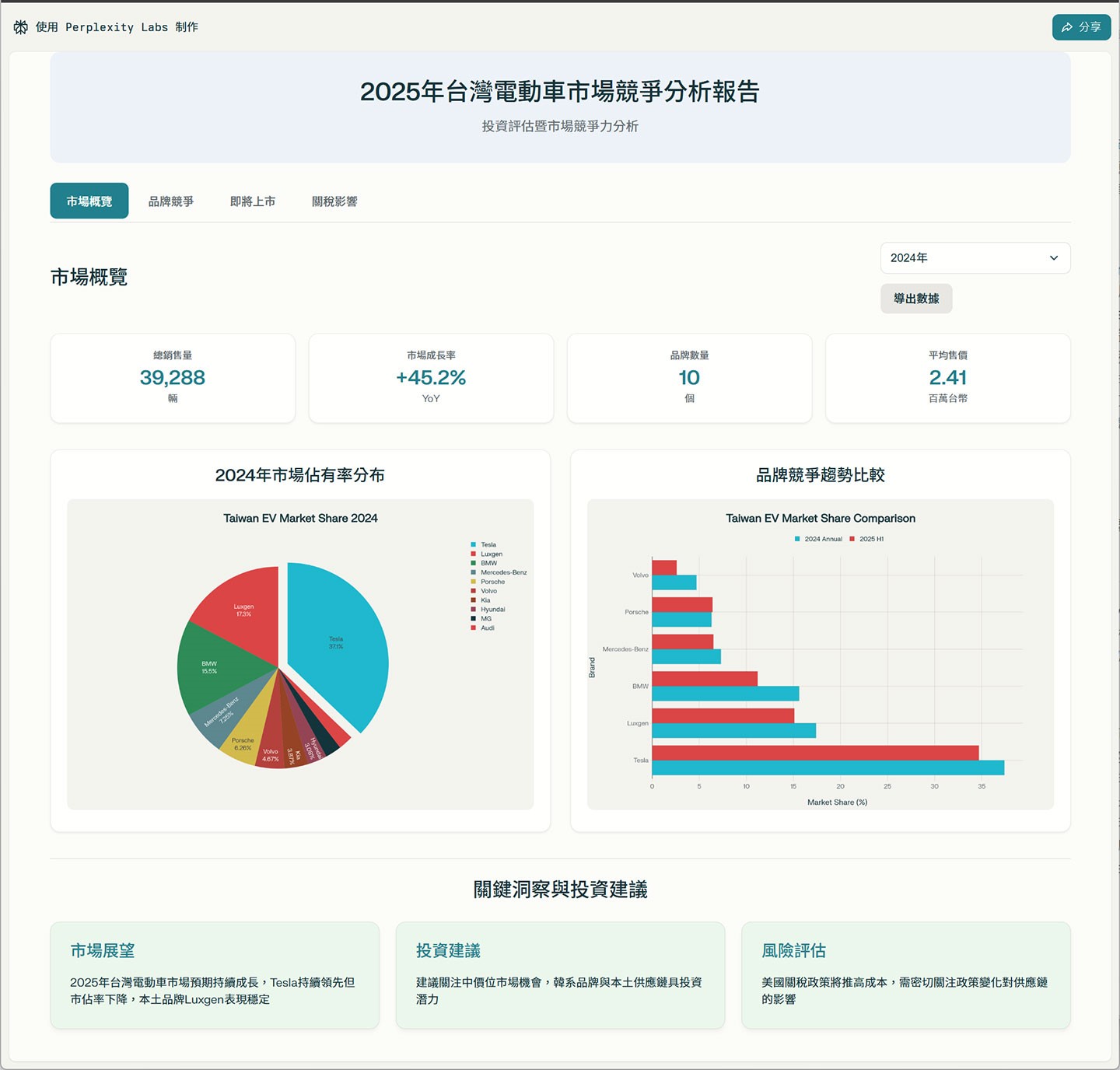
Task: Toggle Tesla series in the pie chart legend
Action: coord(486,544)
